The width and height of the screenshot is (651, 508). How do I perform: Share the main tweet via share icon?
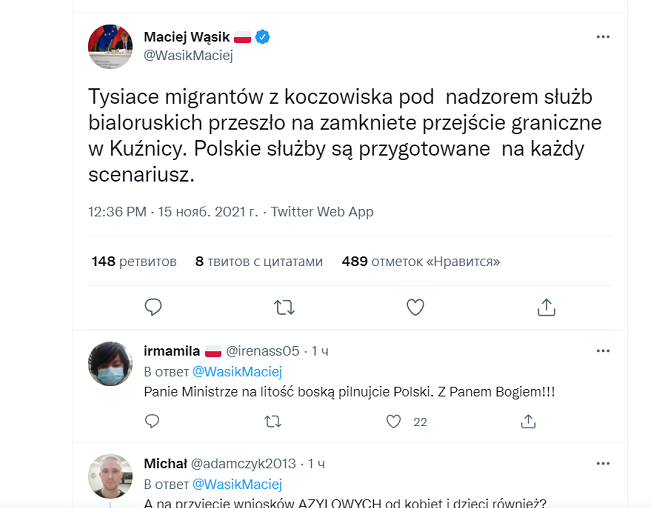pos(546,307)
